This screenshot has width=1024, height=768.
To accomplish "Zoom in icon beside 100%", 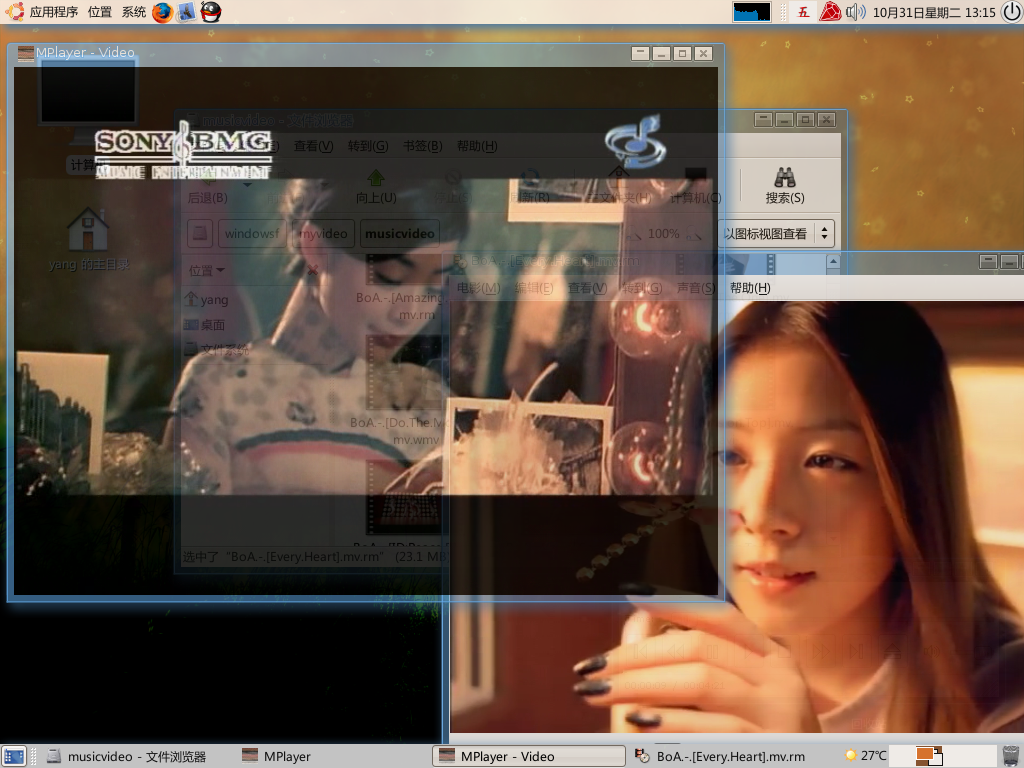I will (694, 234).
